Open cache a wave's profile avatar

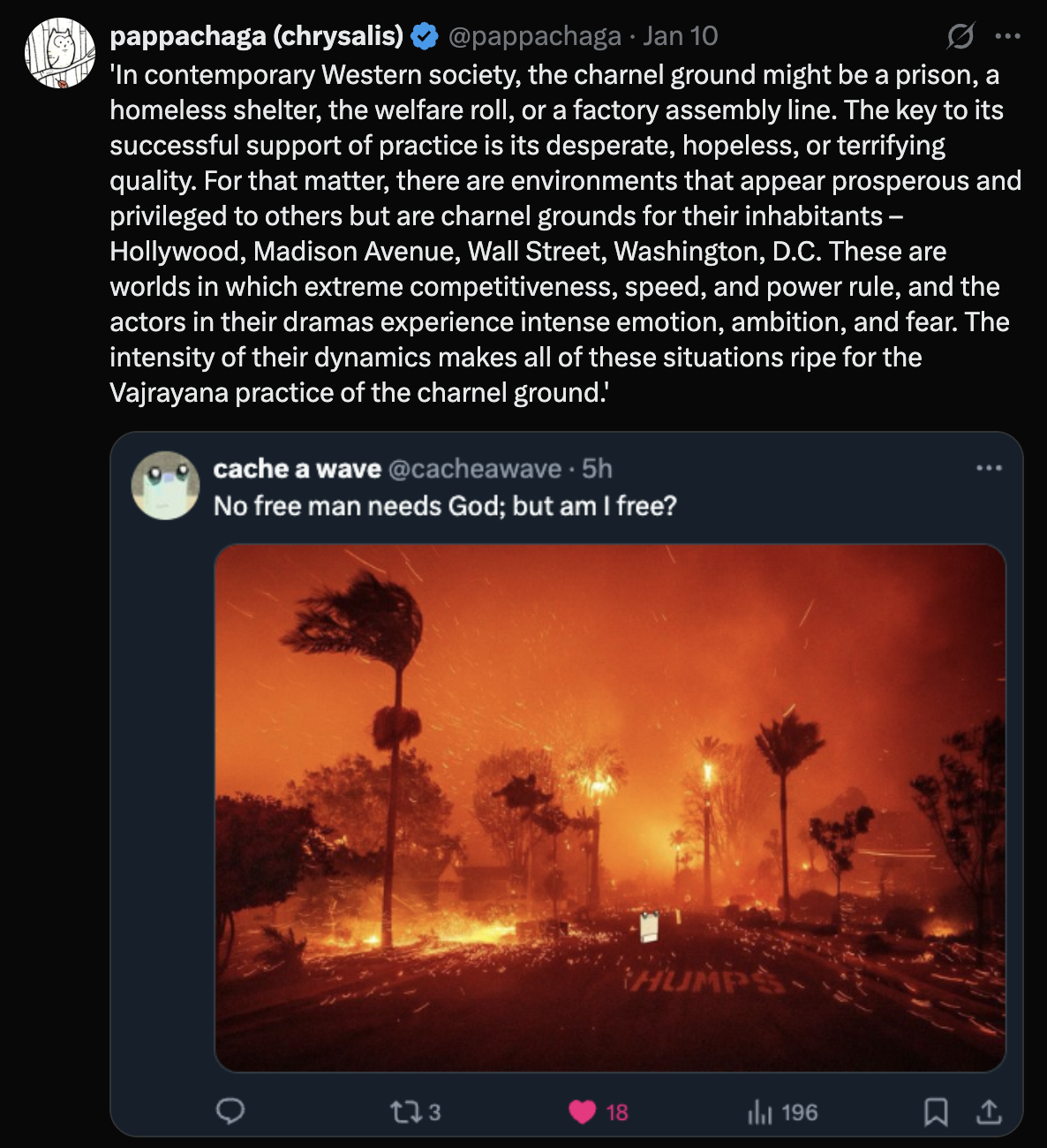[165, 486]
